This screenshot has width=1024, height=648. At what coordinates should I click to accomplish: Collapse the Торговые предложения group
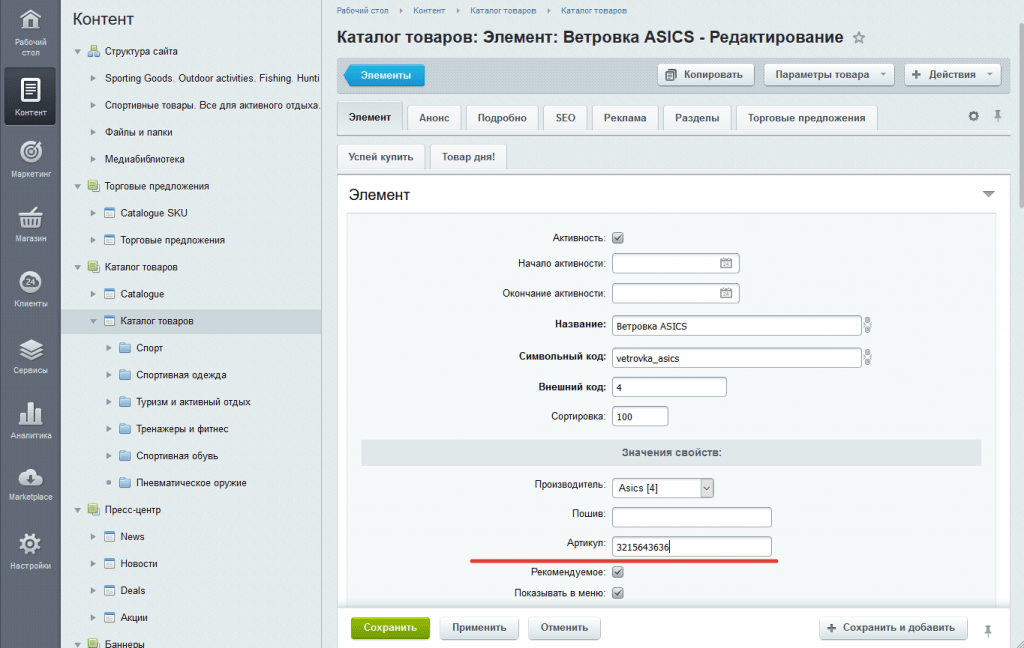click(77, 186)
